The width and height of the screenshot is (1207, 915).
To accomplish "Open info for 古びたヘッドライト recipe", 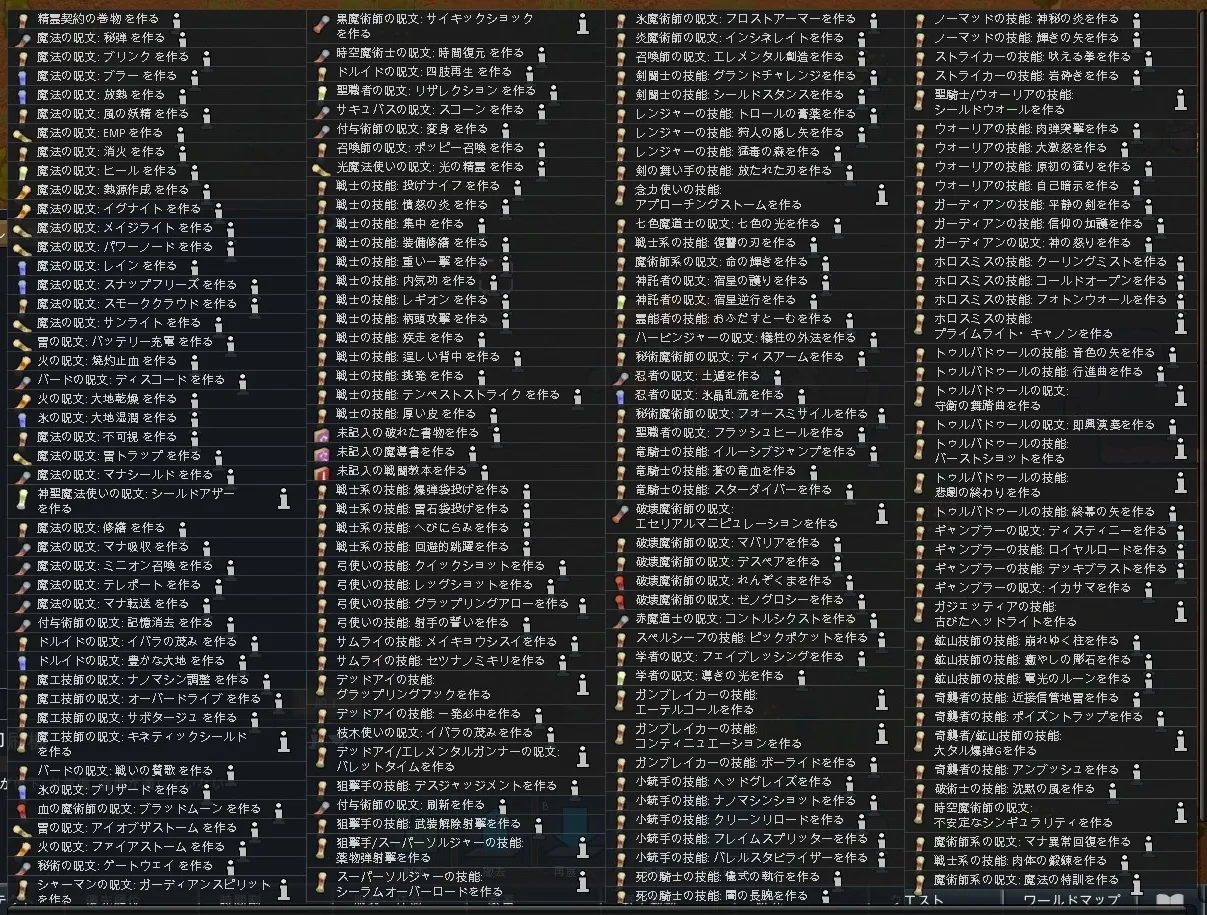I will point(1180,613).
